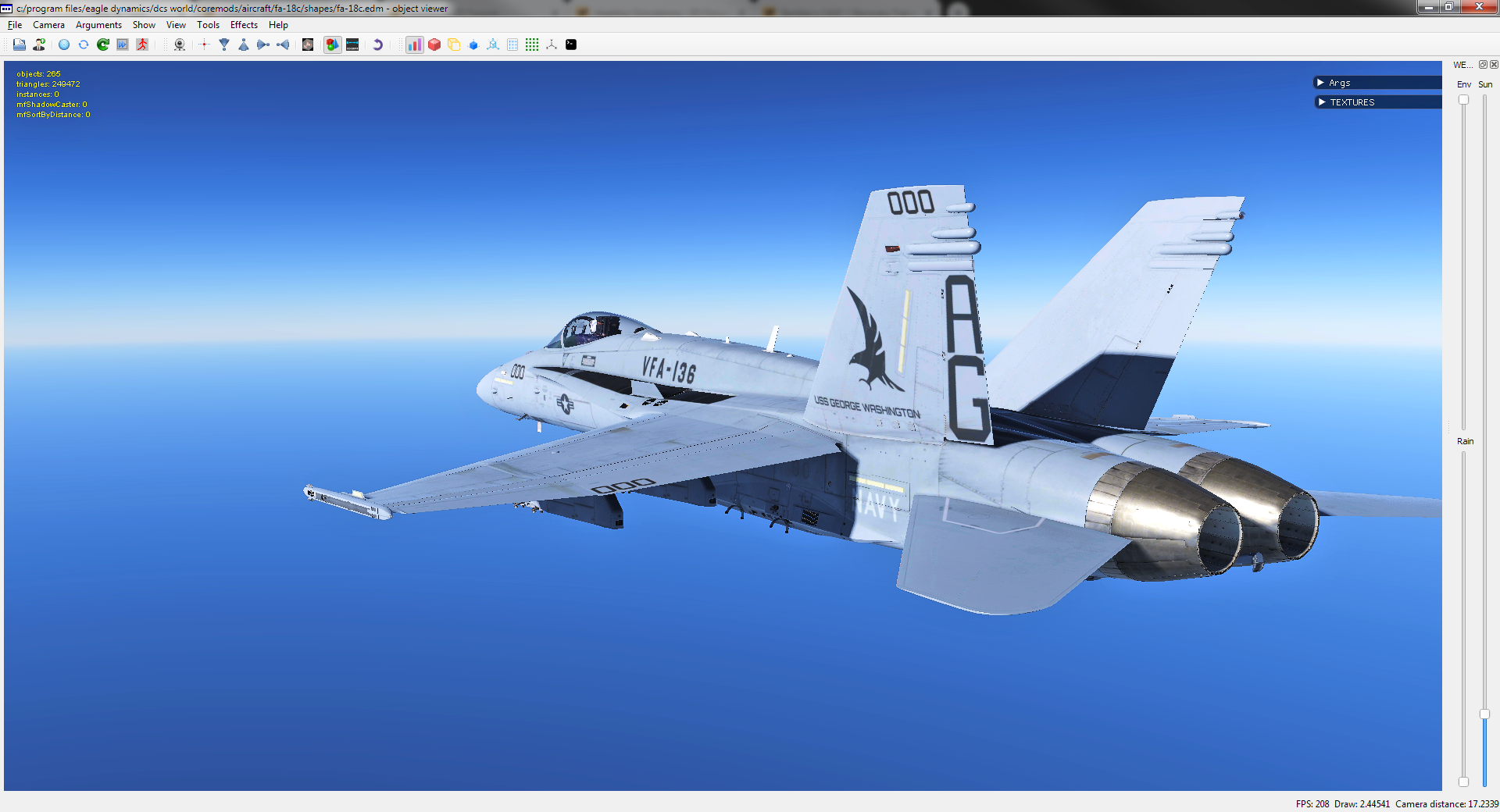This screenshot has width=1500, height=812.
Task: Click the Rain label in weather panel
Action: 1465,441
